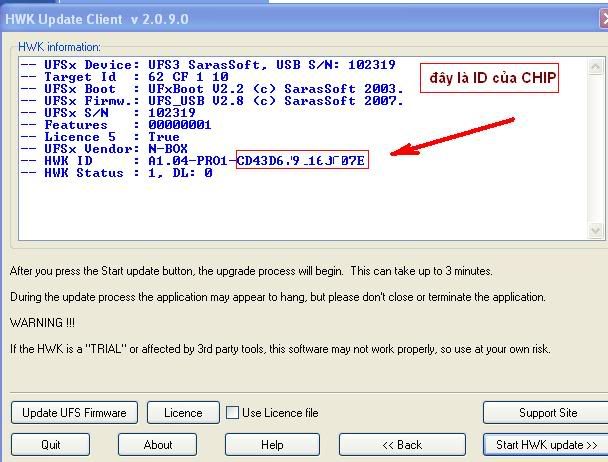The width and height of the screenshot is (608, 462).
Task: Click the UFSx Firmw. version line
Action: click(212, 101)
